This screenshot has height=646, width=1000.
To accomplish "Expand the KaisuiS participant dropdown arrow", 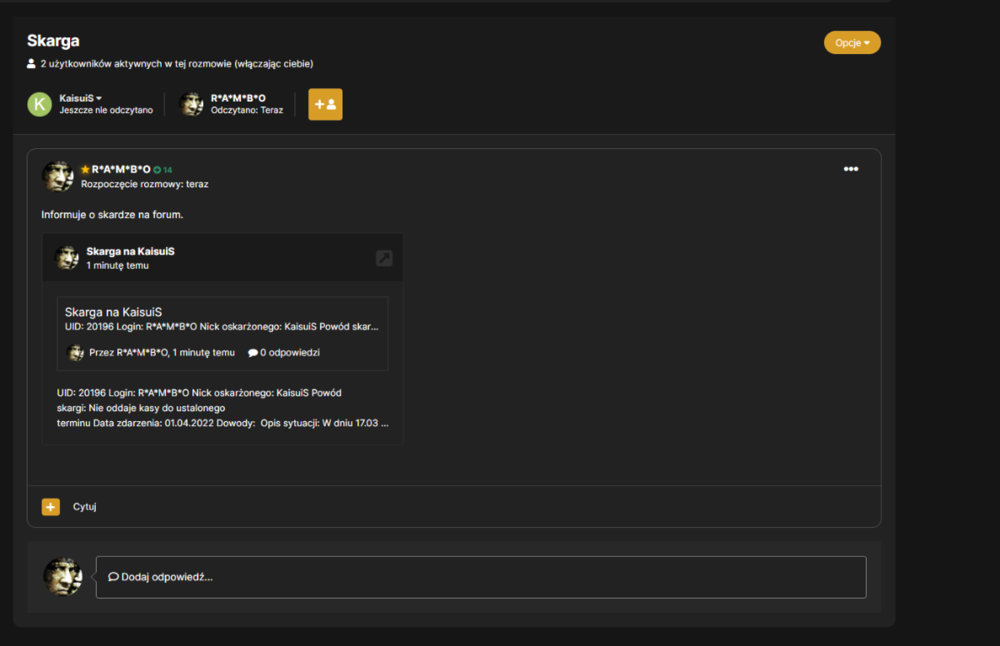I will (99, 98).
